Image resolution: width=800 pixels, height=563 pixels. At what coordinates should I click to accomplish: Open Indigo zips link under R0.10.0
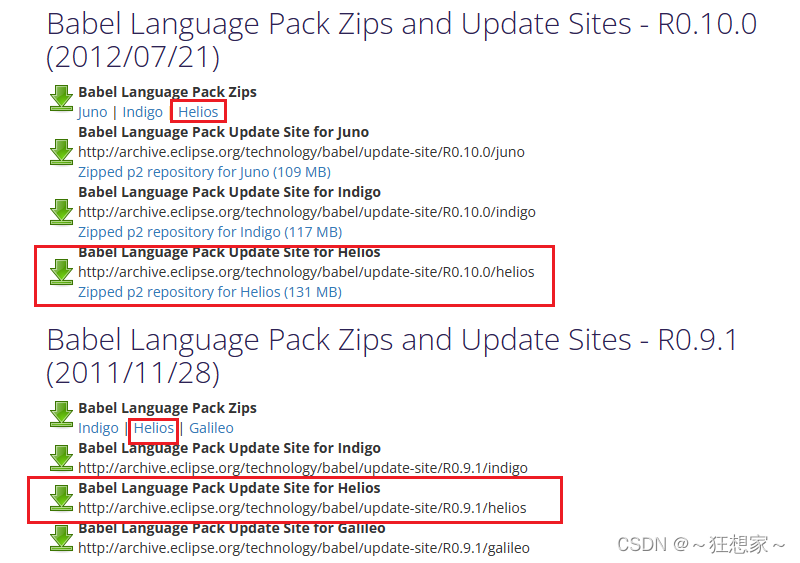(142, 112)
